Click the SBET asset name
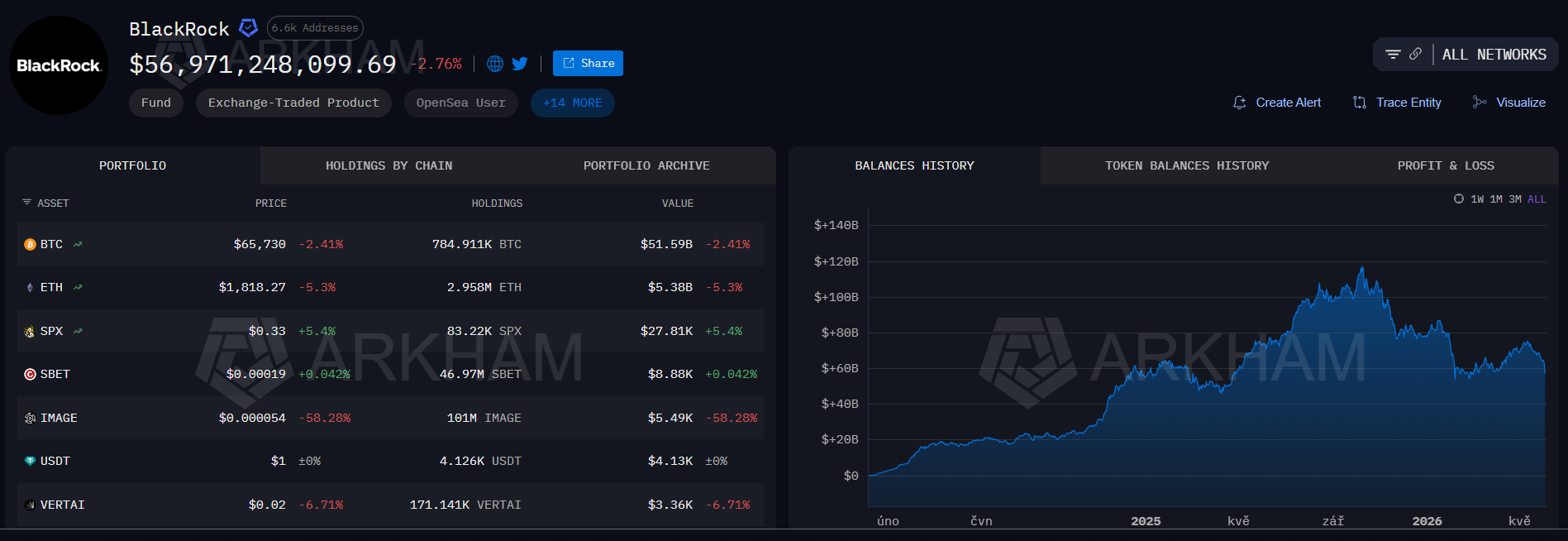The image size is (1568, 541). (x=55, y=374)
